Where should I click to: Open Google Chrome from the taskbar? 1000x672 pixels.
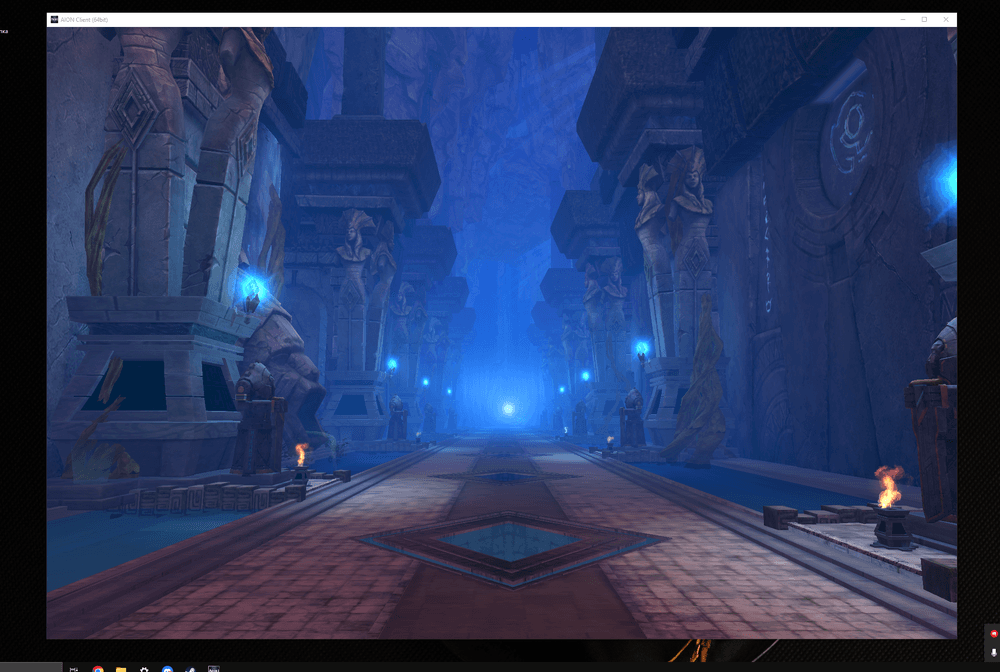(98, 669)
